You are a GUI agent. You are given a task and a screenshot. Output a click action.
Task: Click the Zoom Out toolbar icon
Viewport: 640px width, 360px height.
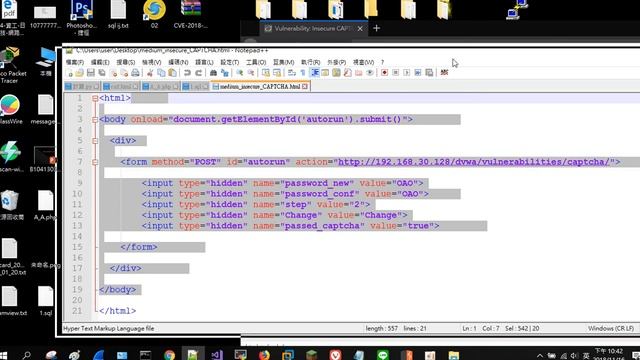[251, 73]
